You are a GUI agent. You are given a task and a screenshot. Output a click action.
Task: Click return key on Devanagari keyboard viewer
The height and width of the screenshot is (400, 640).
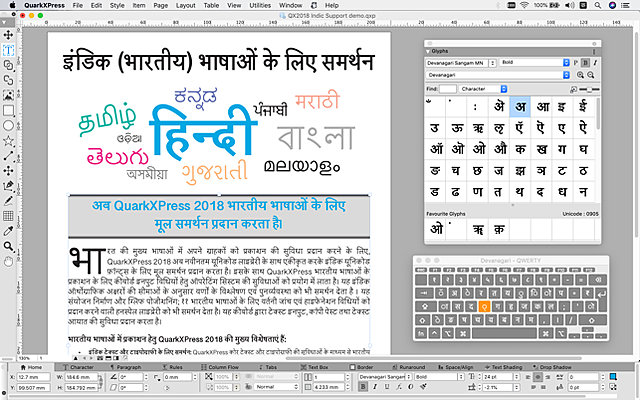(601, 295)
